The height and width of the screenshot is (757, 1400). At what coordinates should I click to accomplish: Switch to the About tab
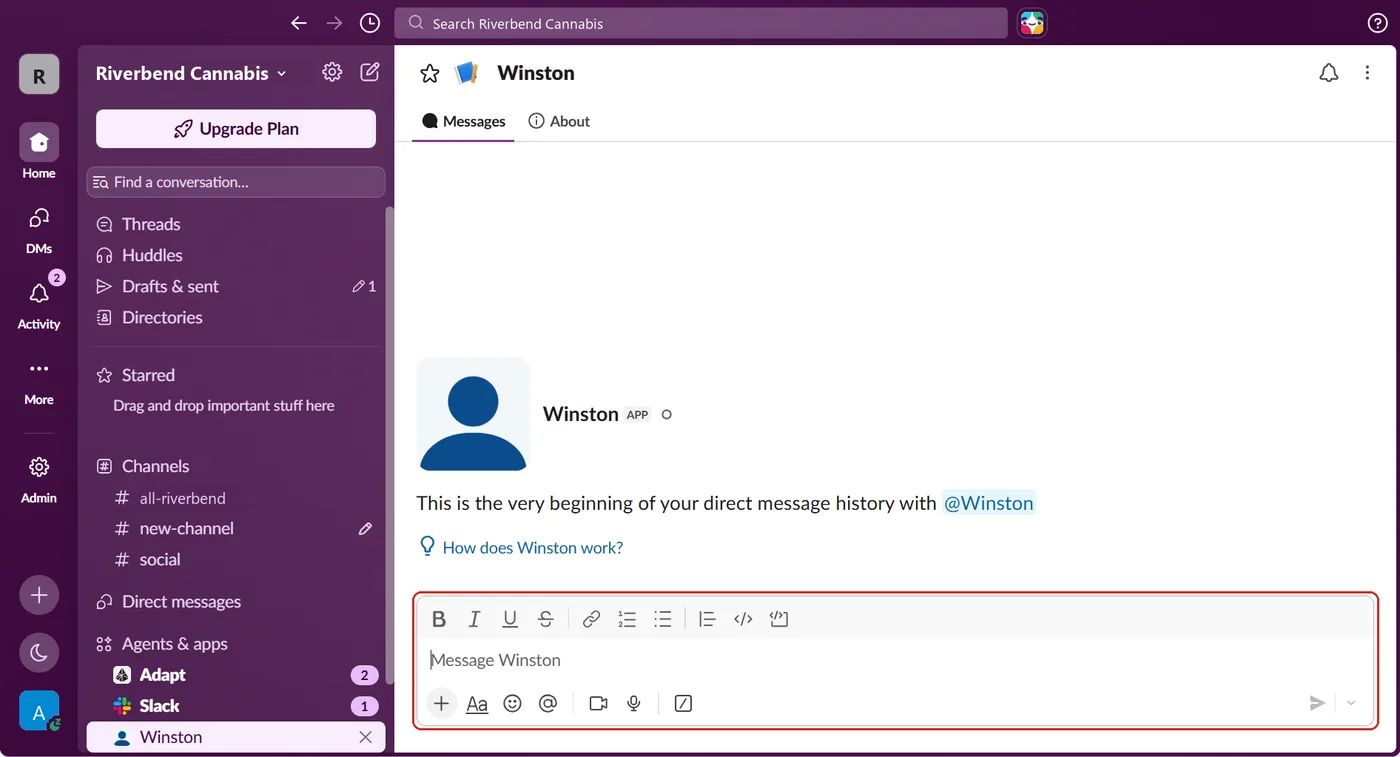click(x=559, y=121)
